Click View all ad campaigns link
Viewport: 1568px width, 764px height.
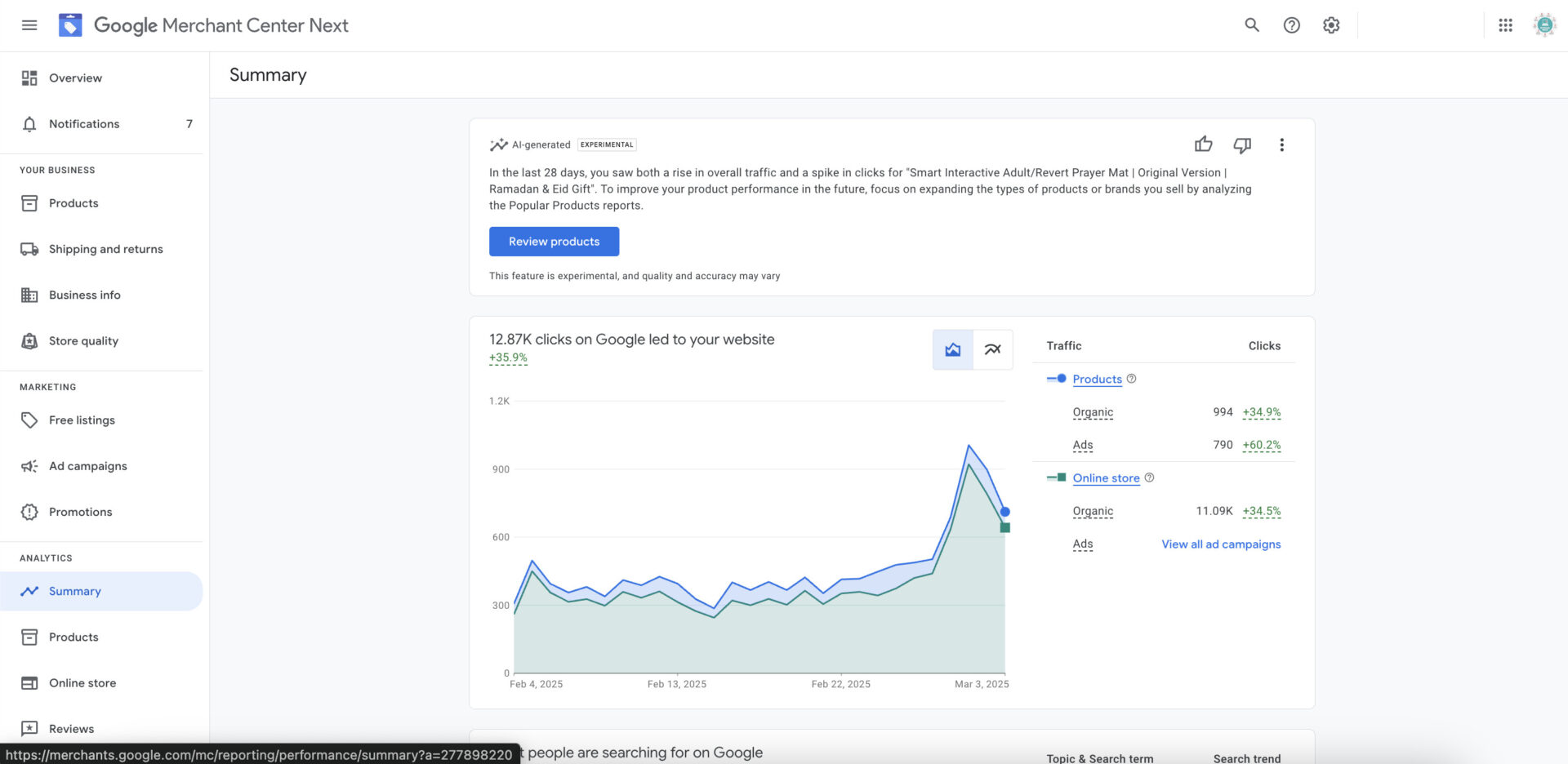[x=1221, y=544]
